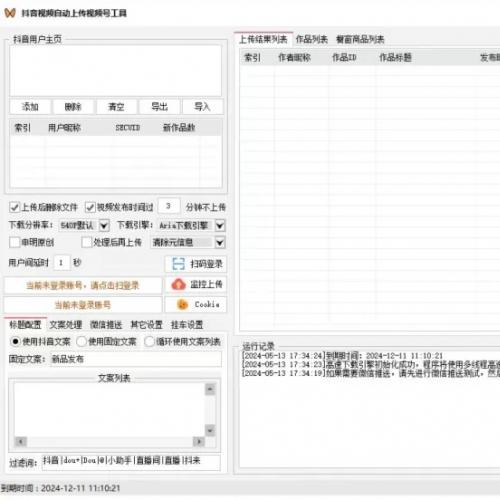Open the 微信推送 tab
Image resolution: width=500 pixels, height=500 pixels.
[x=106, y=325]
